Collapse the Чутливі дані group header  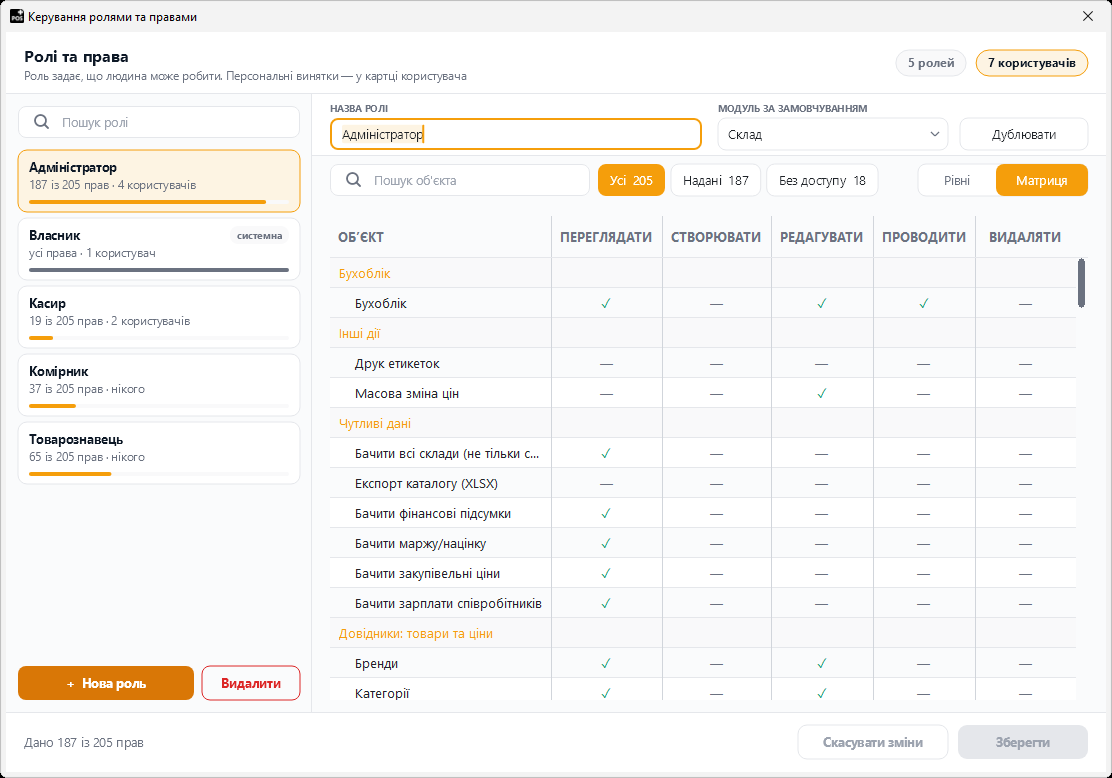point(374,423)
